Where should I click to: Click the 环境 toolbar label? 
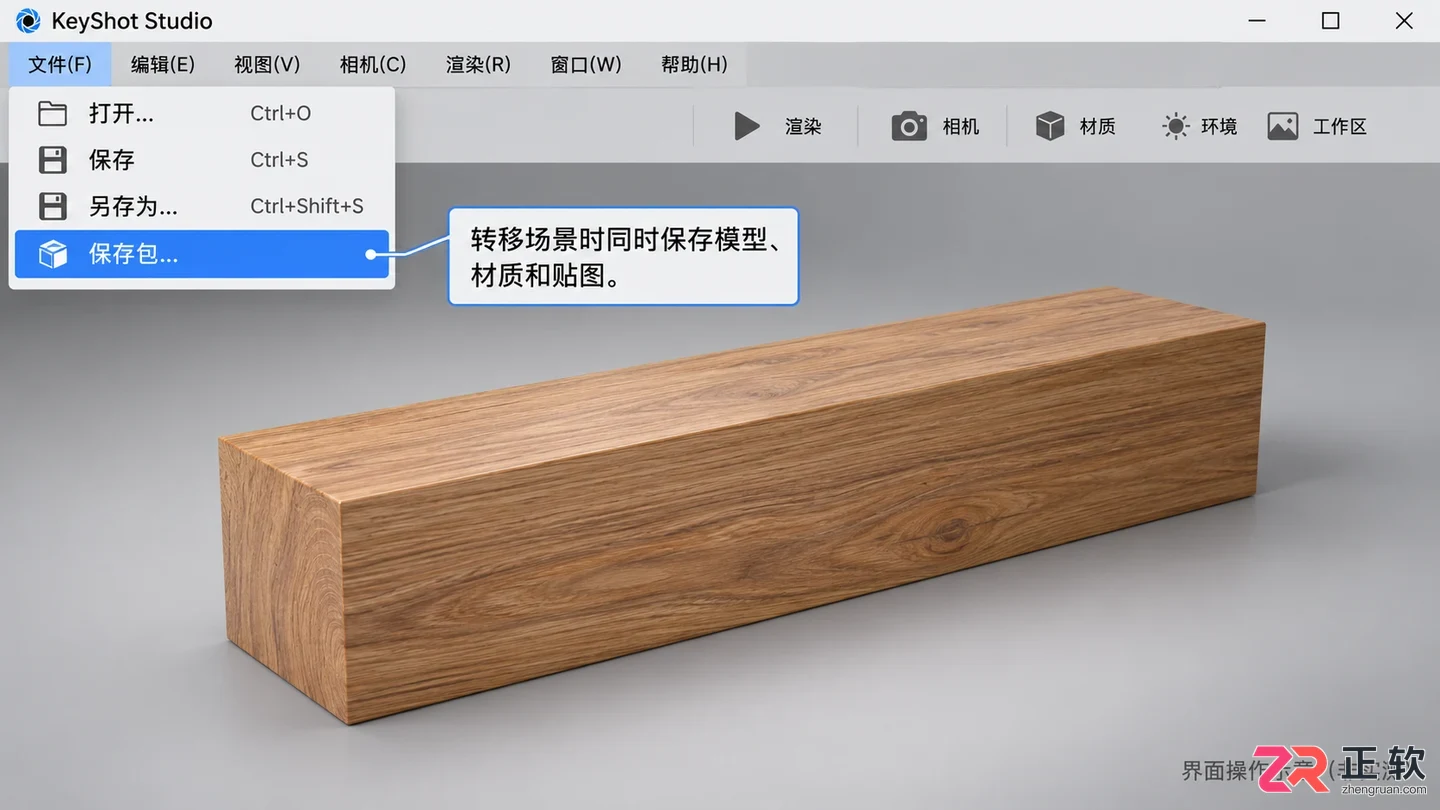[x=1219, y=126]
